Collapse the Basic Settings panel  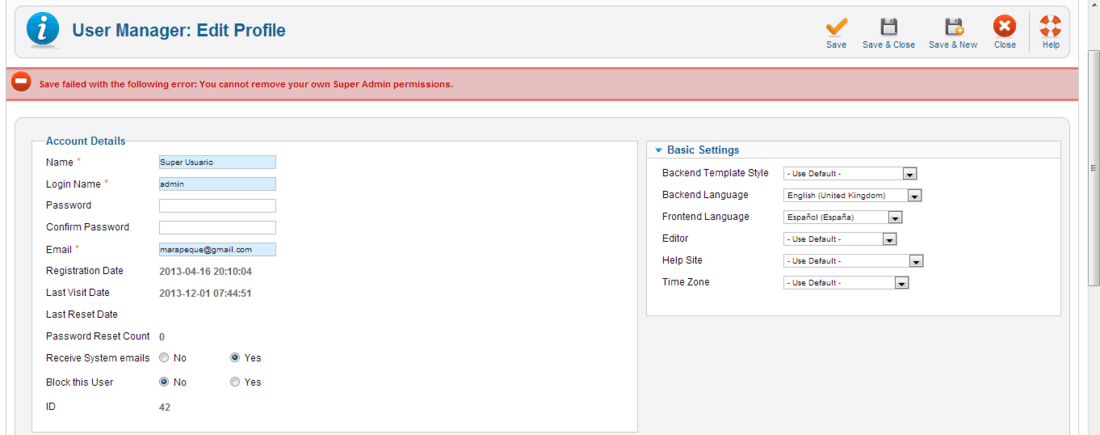(659, 151)
